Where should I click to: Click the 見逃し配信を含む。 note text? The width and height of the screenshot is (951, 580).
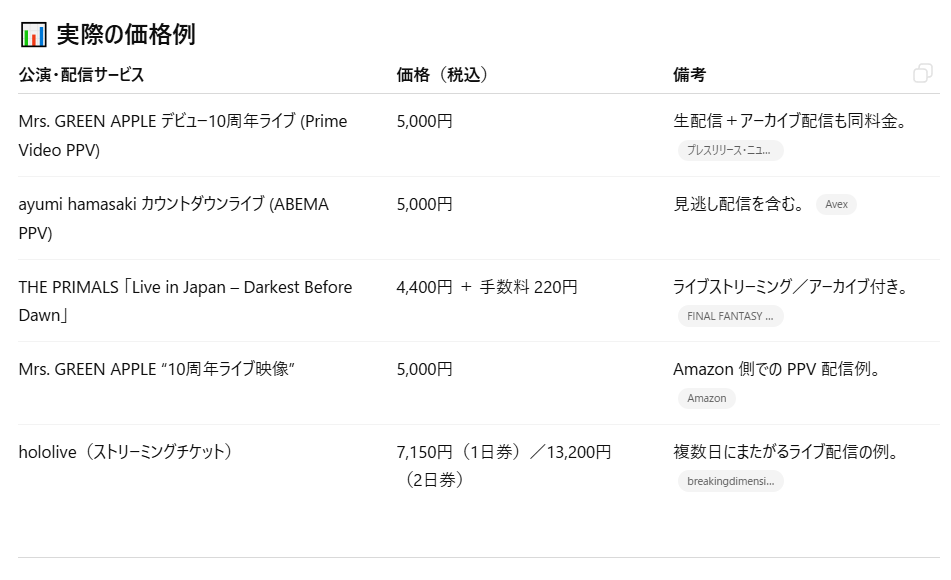(739, 204)
